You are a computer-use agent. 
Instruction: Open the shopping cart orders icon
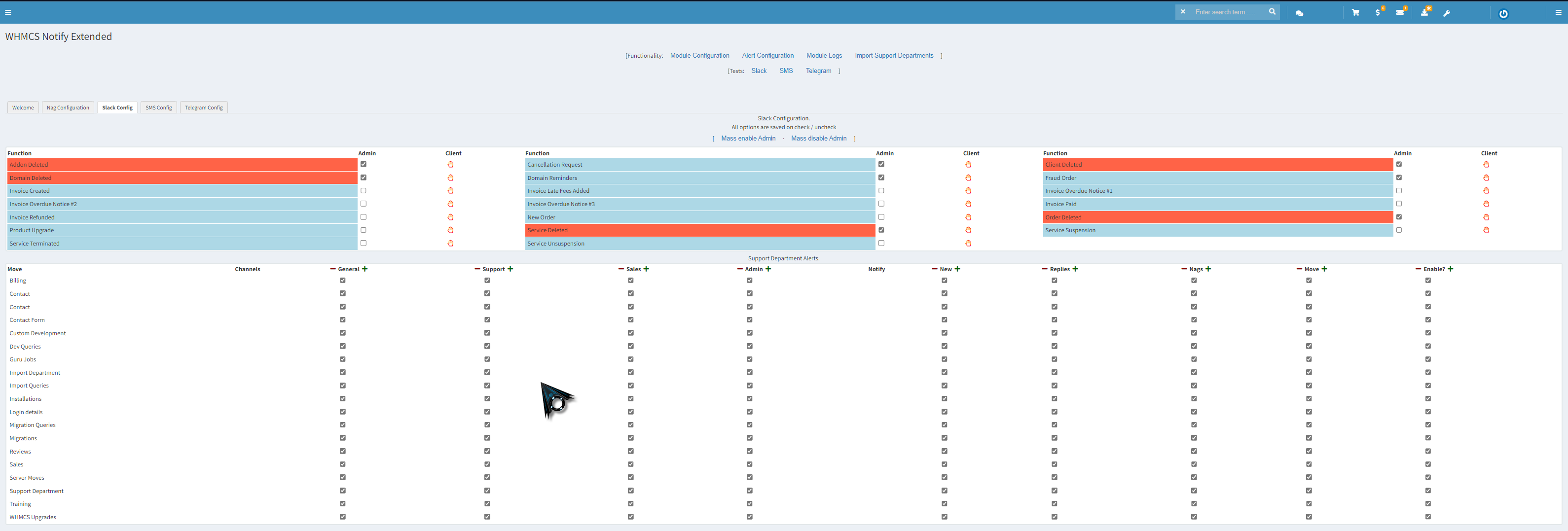1355,12
